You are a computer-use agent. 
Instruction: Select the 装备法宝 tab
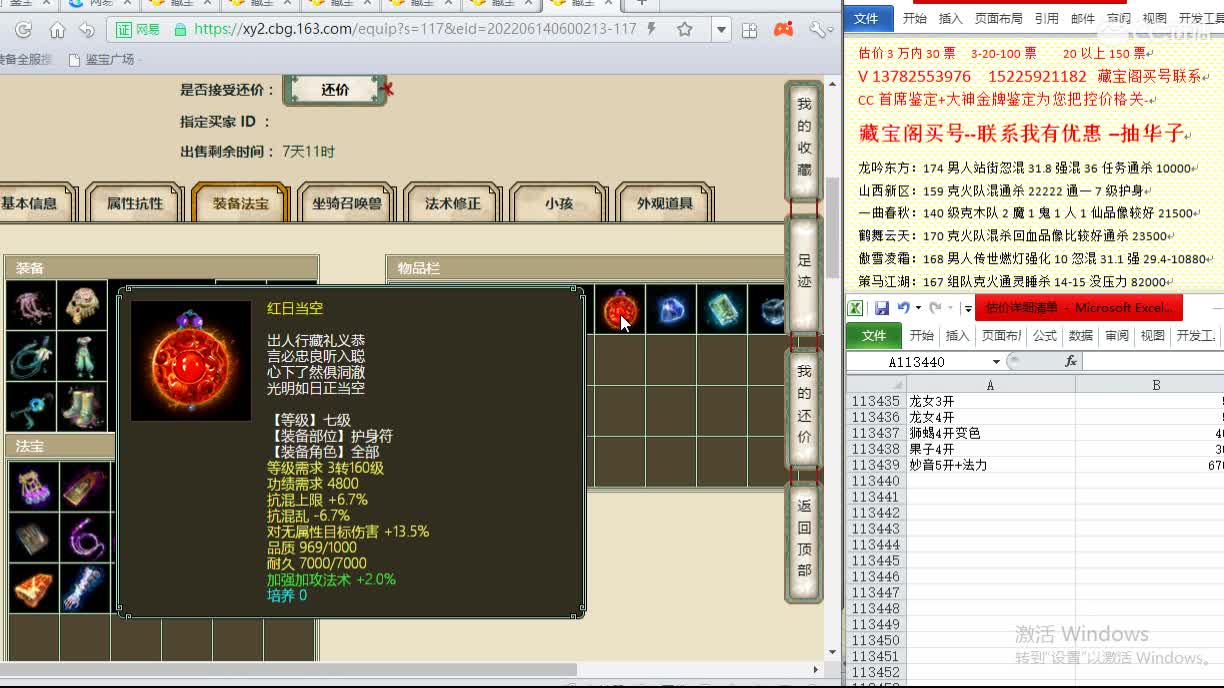pos(240,203)
